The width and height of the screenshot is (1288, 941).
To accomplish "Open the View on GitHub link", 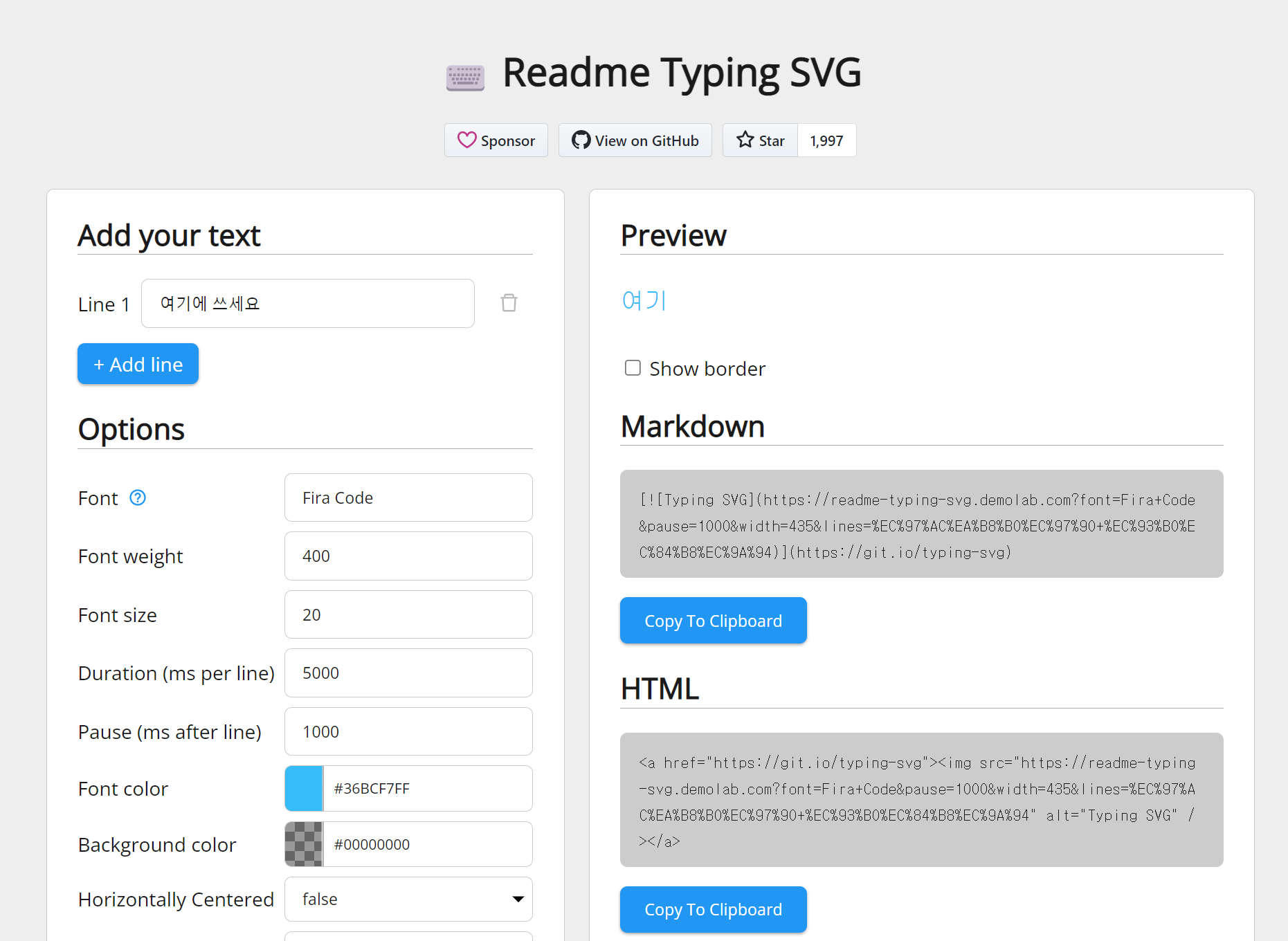I will coord(635,140).
